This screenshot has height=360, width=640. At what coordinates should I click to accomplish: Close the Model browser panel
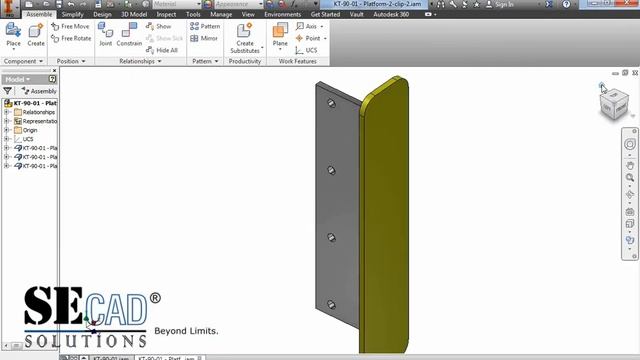(x=54, y=71)
